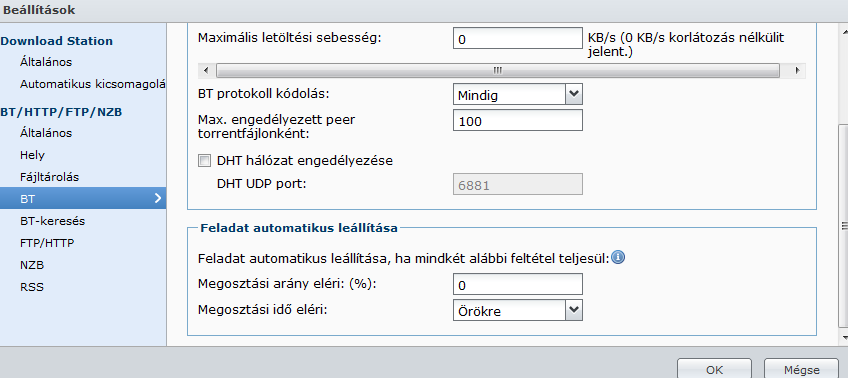
Task: Select Hely in the sidebar
Action: click(x=32, y=155)
